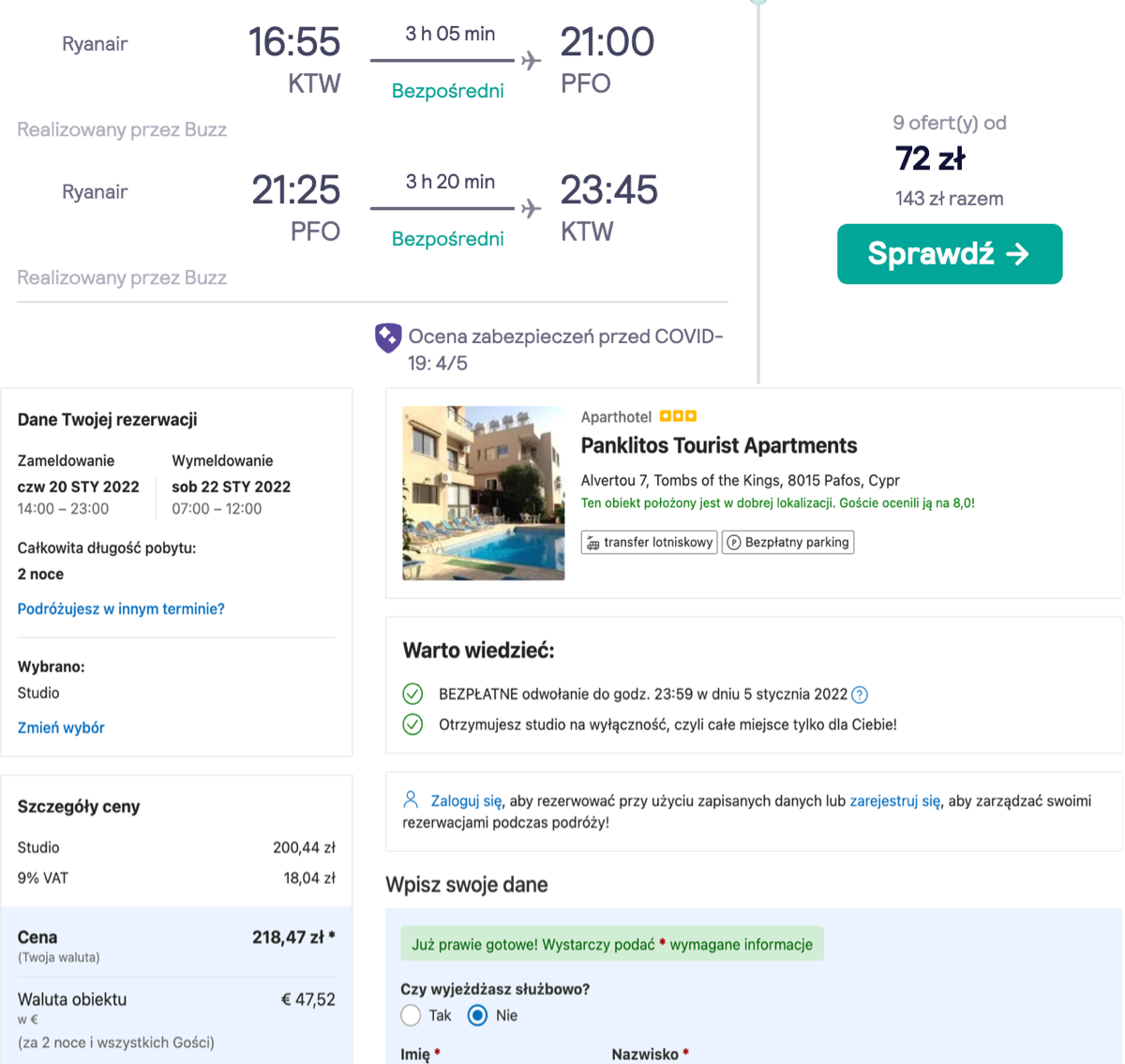Select Tak for business travel
This screenshot has width=1125, height=1064.
tap(411, 1015)
